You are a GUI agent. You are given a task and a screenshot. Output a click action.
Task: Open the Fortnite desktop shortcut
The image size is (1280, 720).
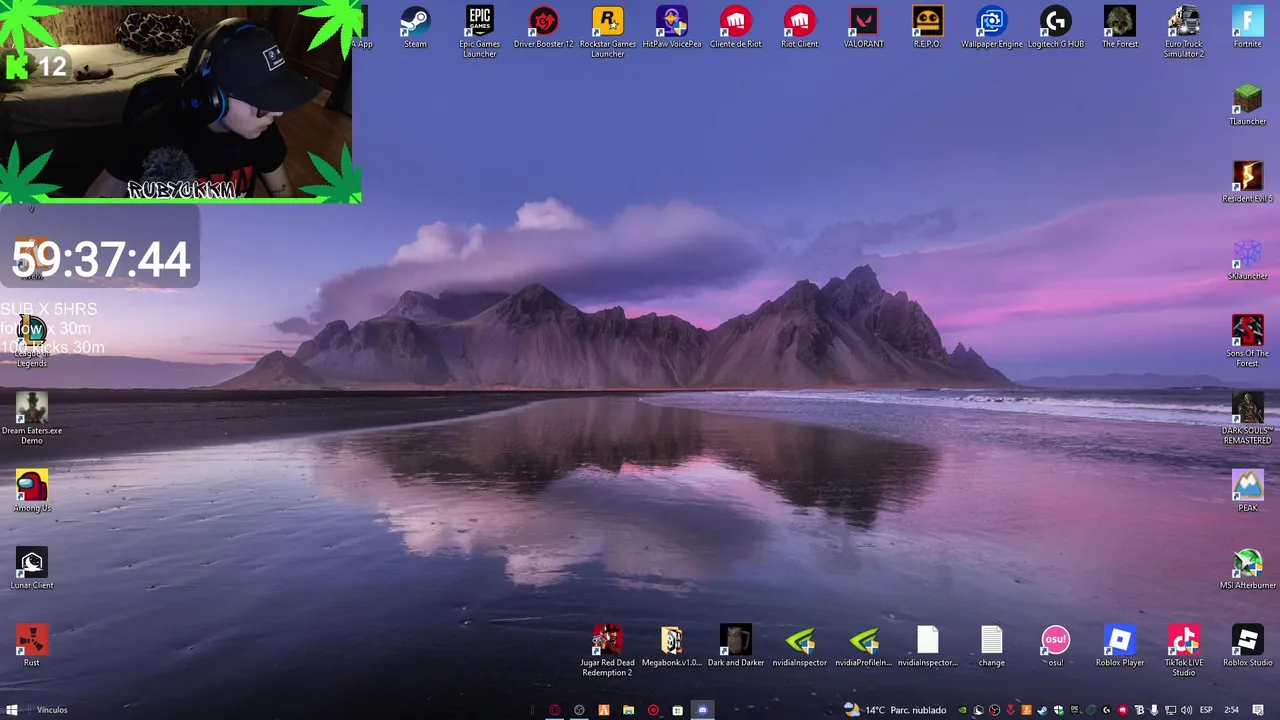pyautogui.click(x=1248, y=27)
